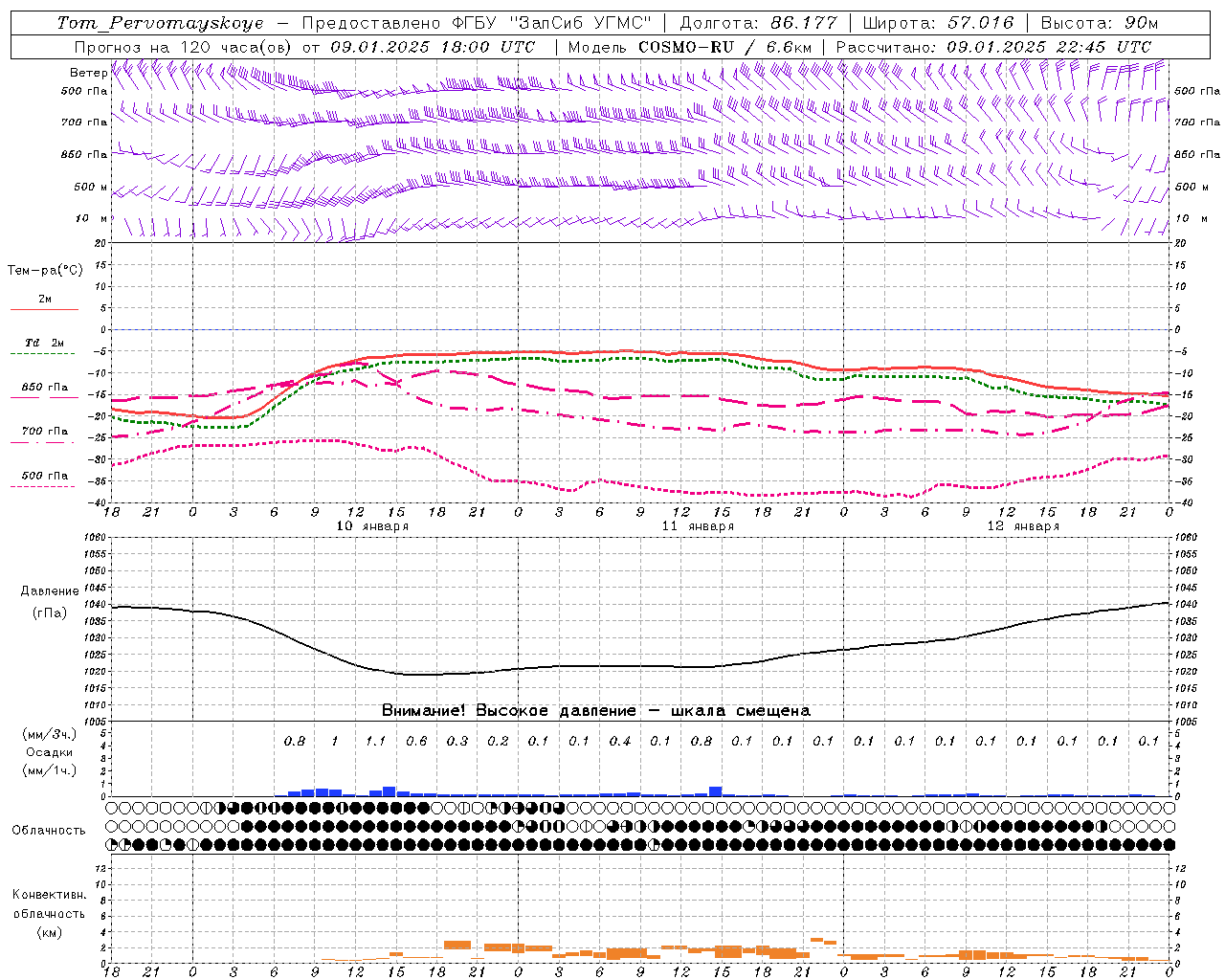The width and height of the screenshot is (1225, 980).
Task: Select the 0.3 precipitation value
Action: tap(457, 741)
